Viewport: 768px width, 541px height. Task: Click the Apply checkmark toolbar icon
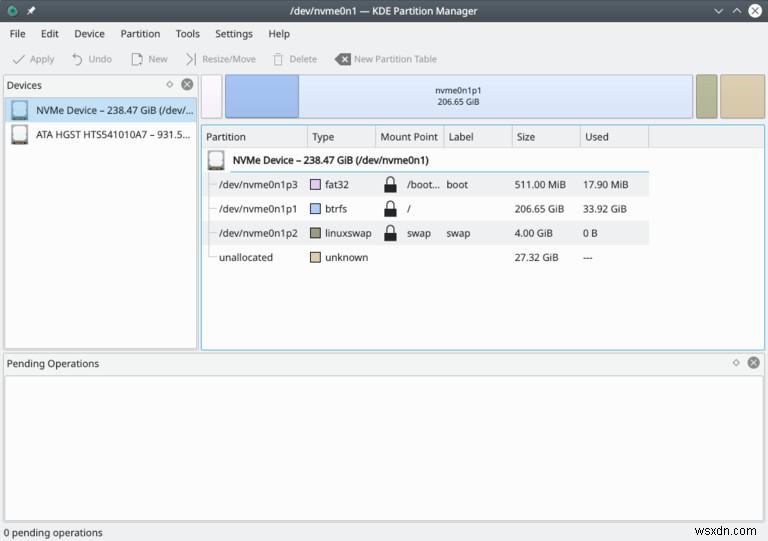[x=19, y=59]
